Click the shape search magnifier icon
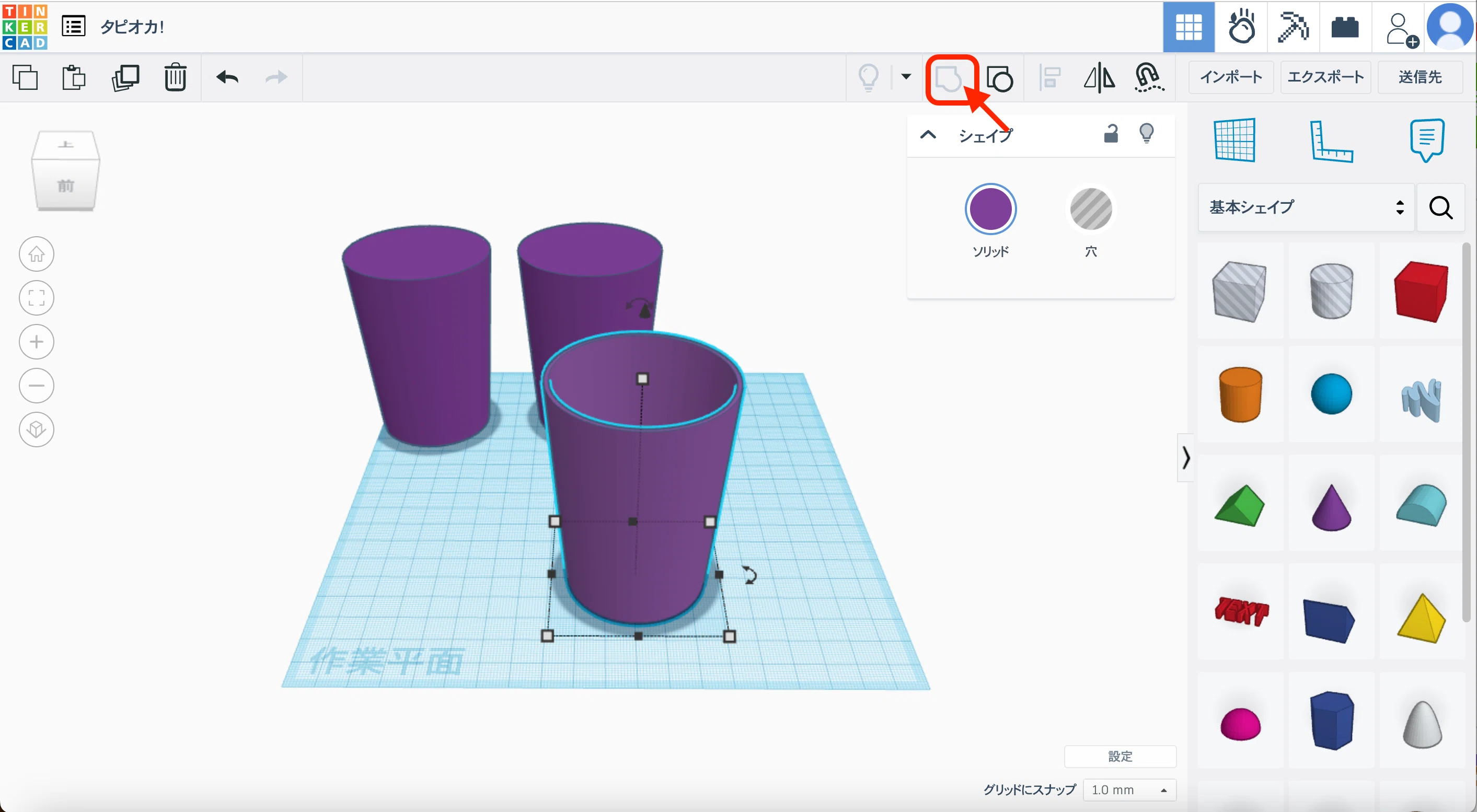The height and width of the screenshot is (812, 1477). pos(1440,207)
